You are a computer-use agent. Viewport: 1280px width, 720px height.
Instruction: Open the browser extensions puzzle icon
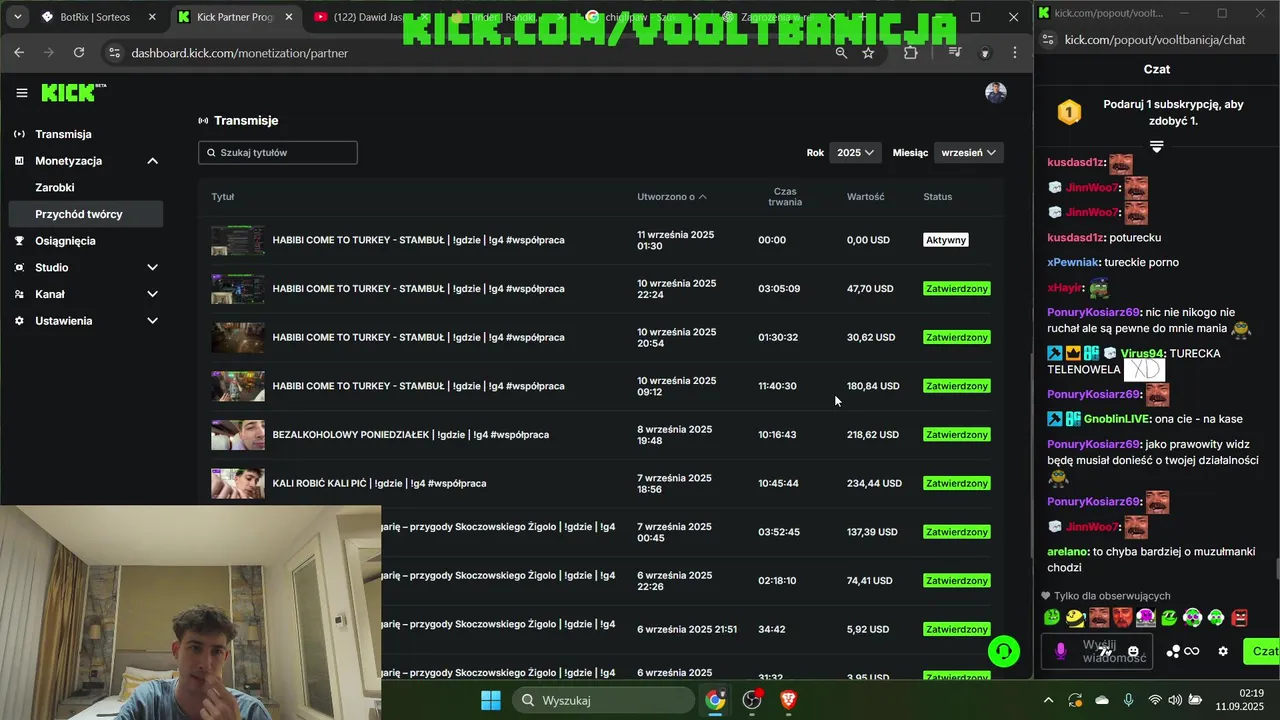[910, 53]
